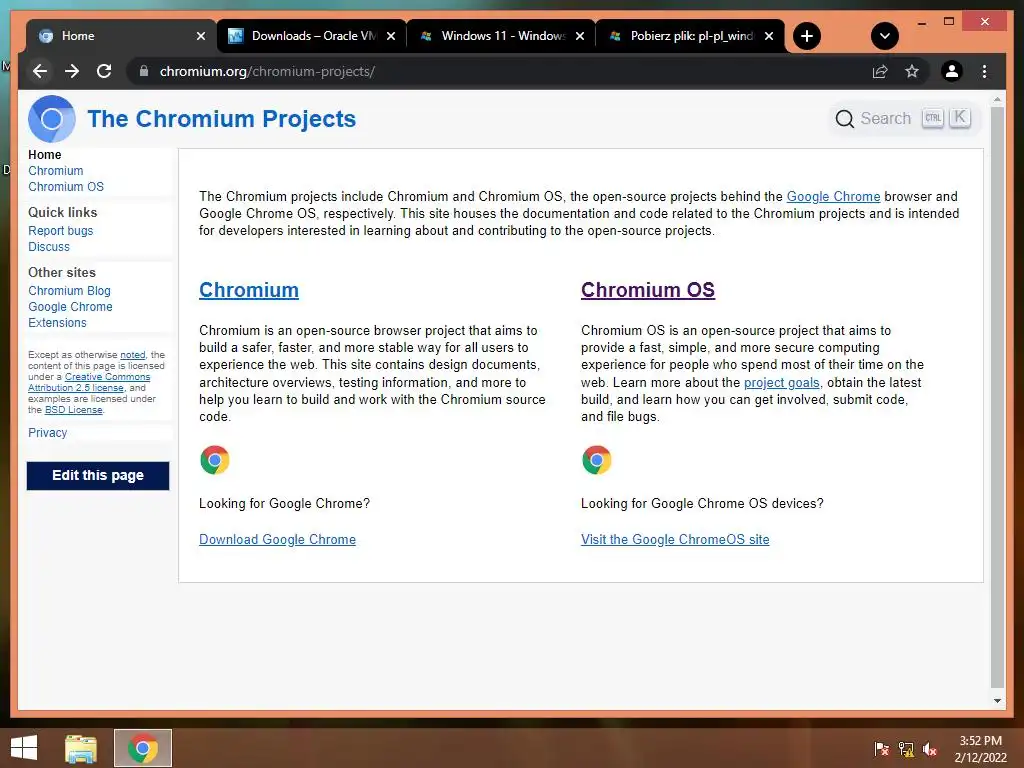Click the Chrome logo under Chromium section
The height and width of the screenshot is (768, 1024).
[x=215, y=460]
